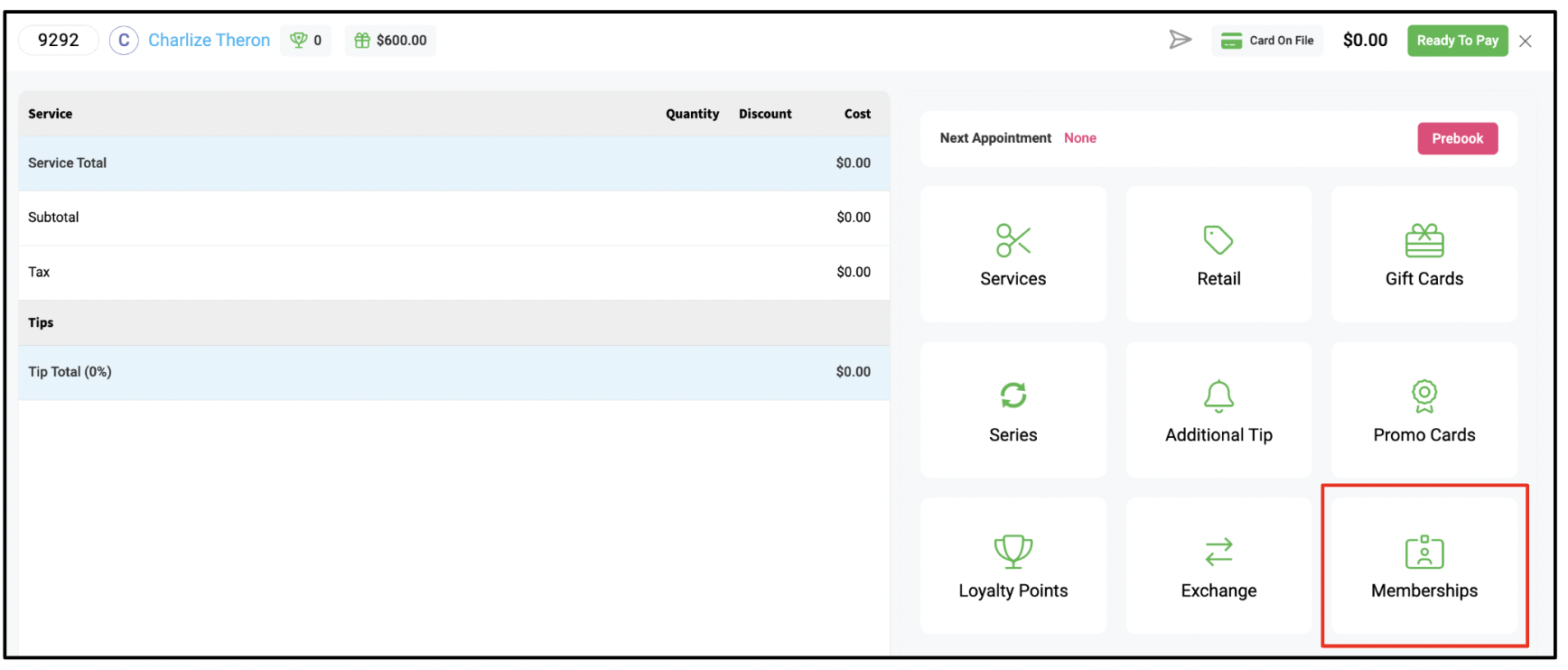
Task: Close the checkout ticket with X
Action: pos(1526,41)
